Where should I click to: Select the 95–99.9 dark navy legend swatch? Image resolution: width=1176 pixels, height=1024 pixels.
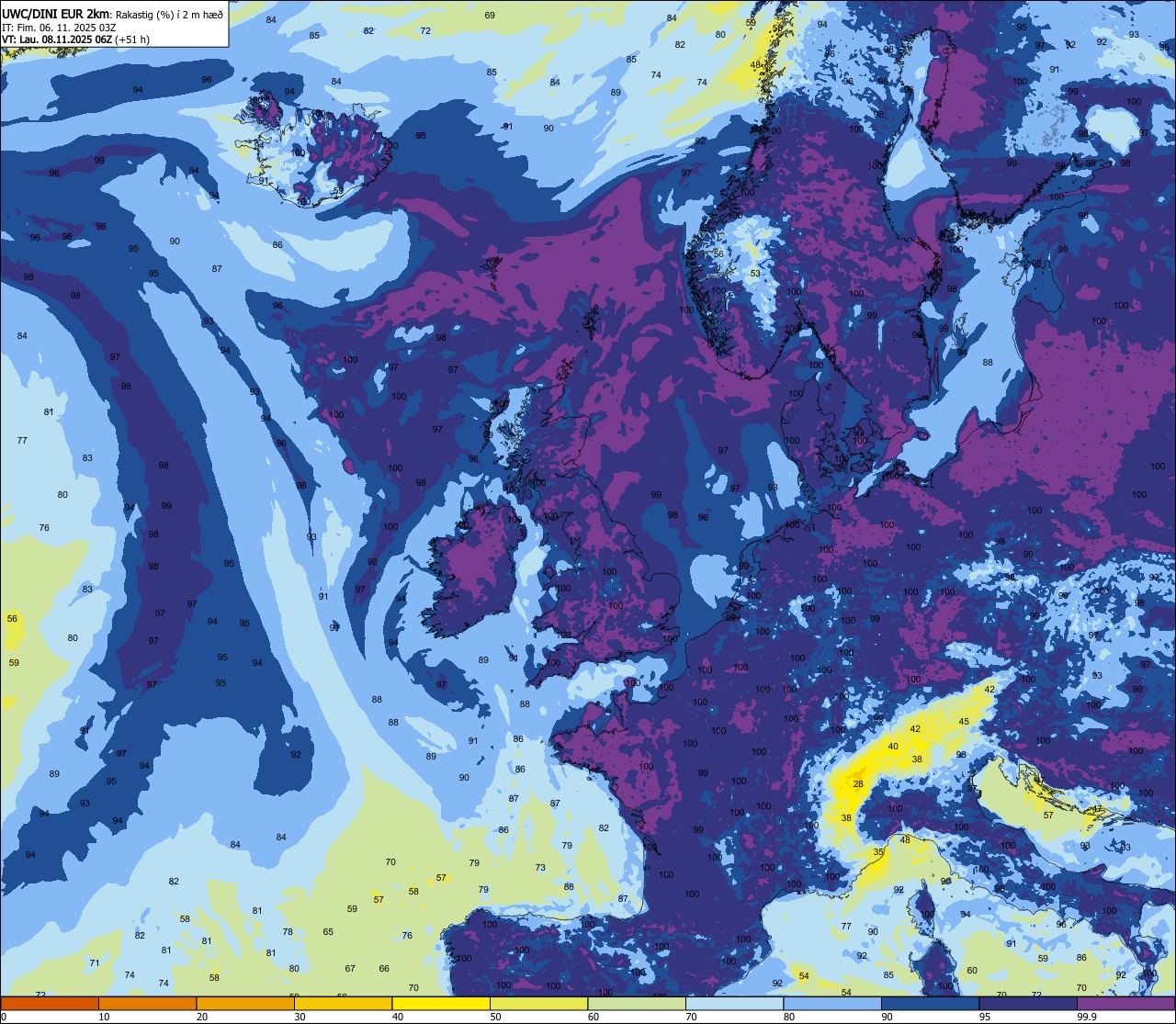(1028, 1003)
